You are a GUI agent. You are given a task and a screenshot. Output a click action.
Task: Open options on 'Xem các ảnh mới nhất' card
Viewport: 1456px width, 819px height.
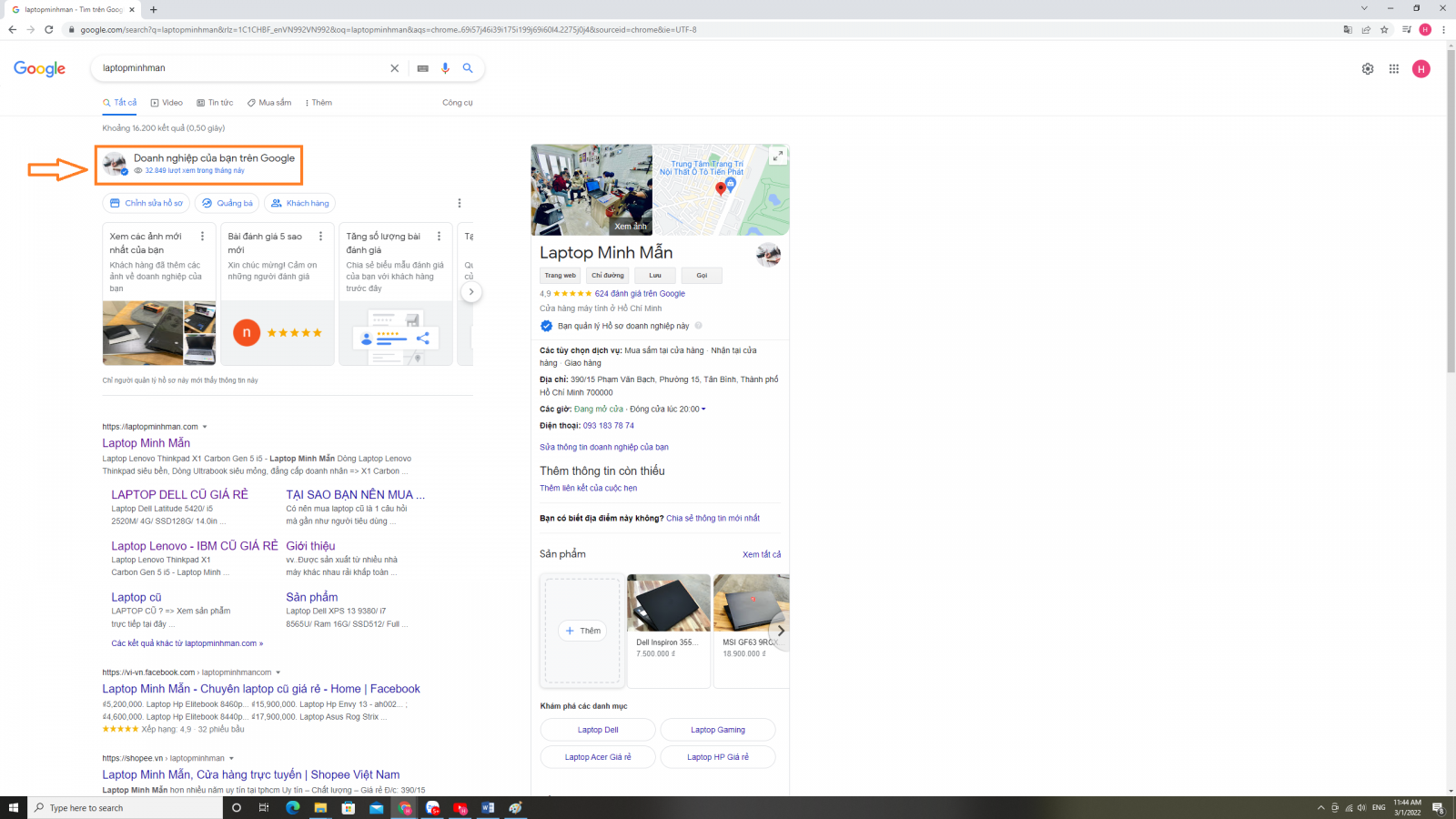[x=203, y=236]
